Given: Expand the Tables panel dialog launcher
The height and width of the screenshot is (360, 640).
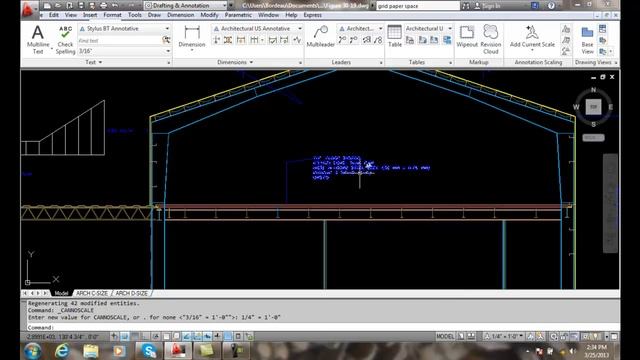Looking at the screenshot, I should (451, 62).
